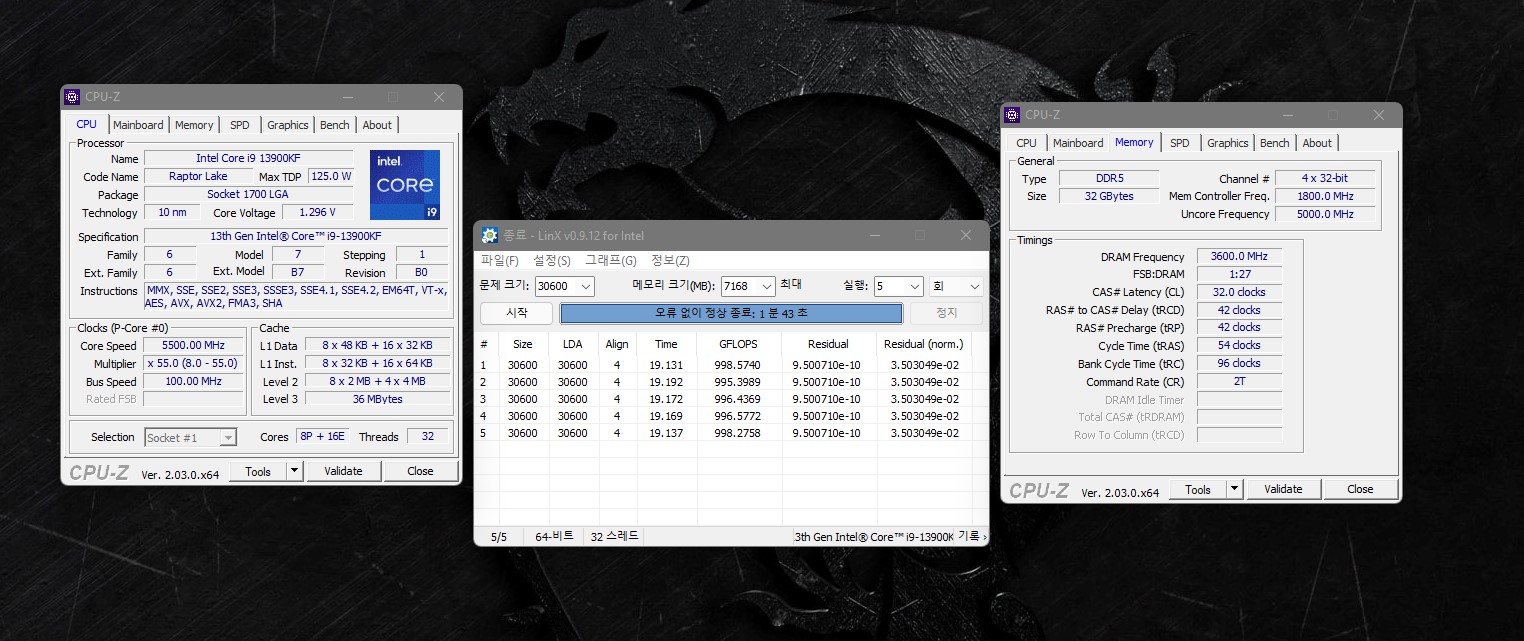Click the Core Speed 5500.00 MHz value

click(191, 346)
